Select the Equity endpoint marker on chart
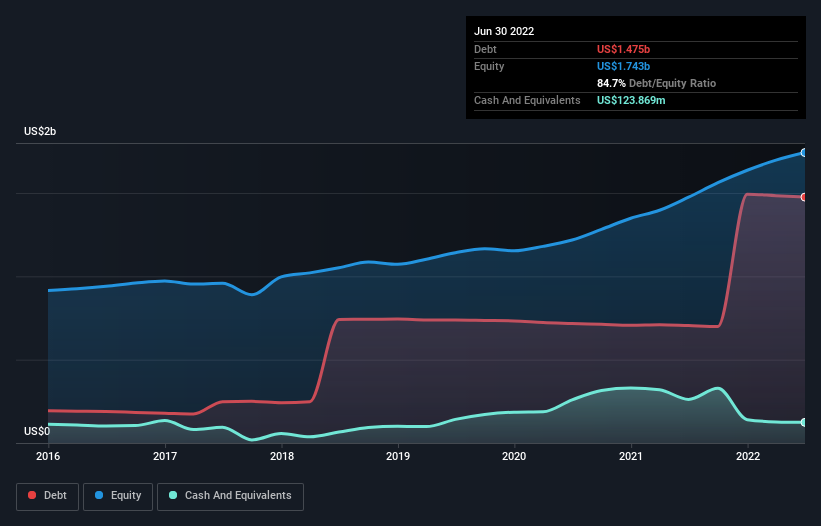The height and width of the screenshot is (526, 821). point(804,153)
